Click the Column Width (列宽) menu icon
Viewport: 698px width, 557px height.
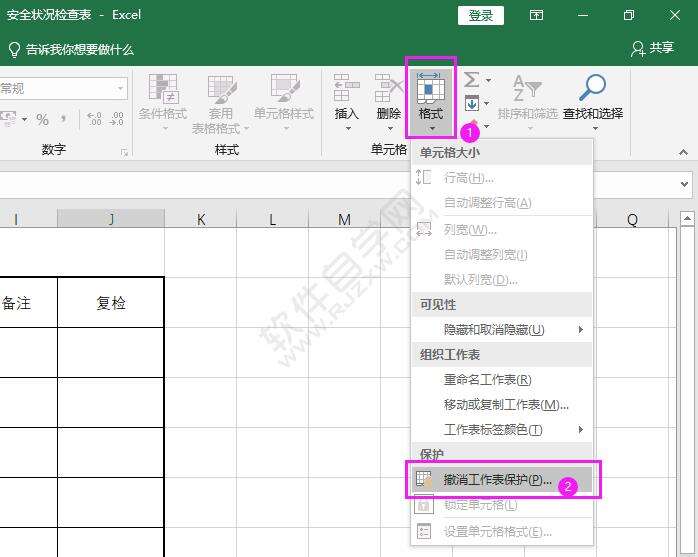click(423, 229)
